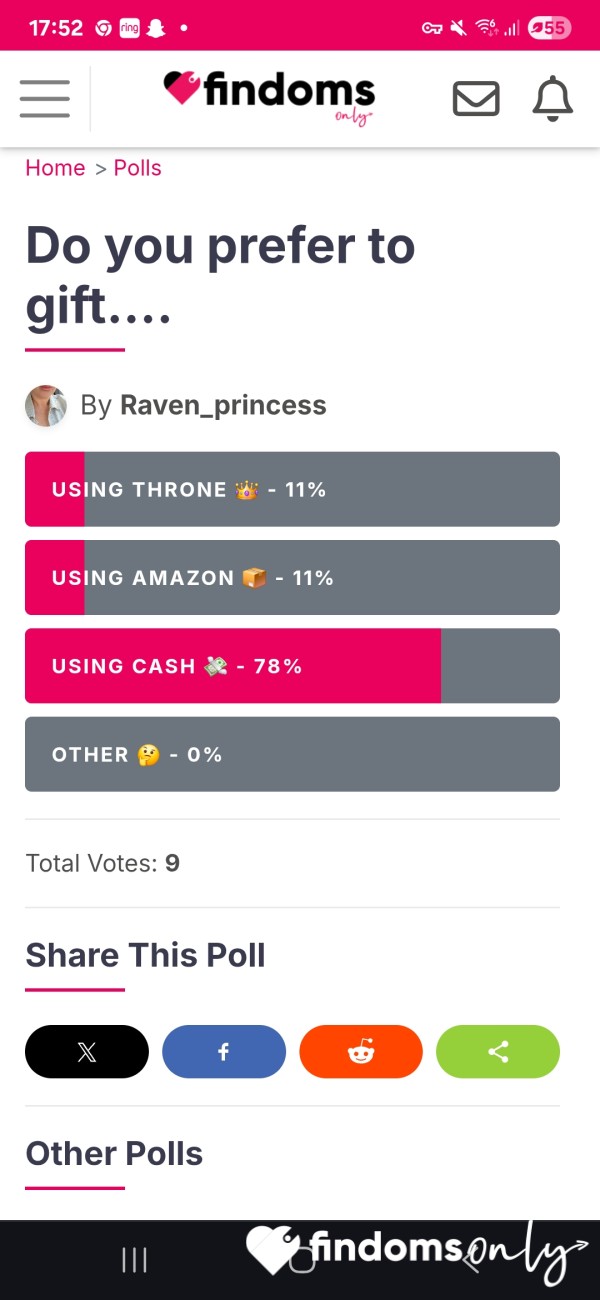600x1300 pixels.
Task: Share the poll on X
Action: point(87,1051)
